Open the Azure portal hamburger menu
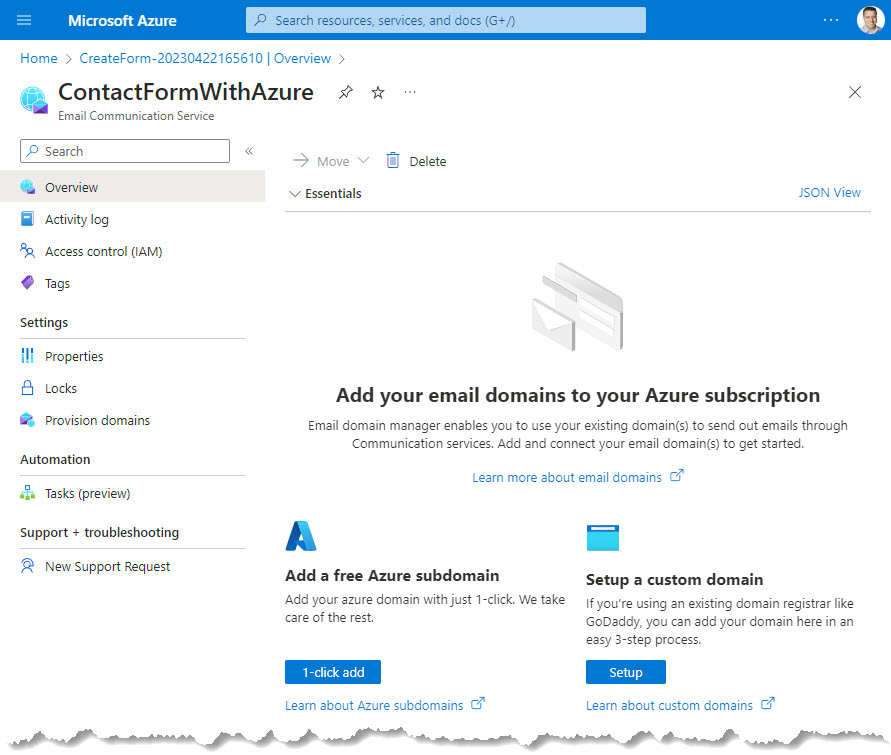Viewport: 891px width, 755px height. tap(25, 20)
